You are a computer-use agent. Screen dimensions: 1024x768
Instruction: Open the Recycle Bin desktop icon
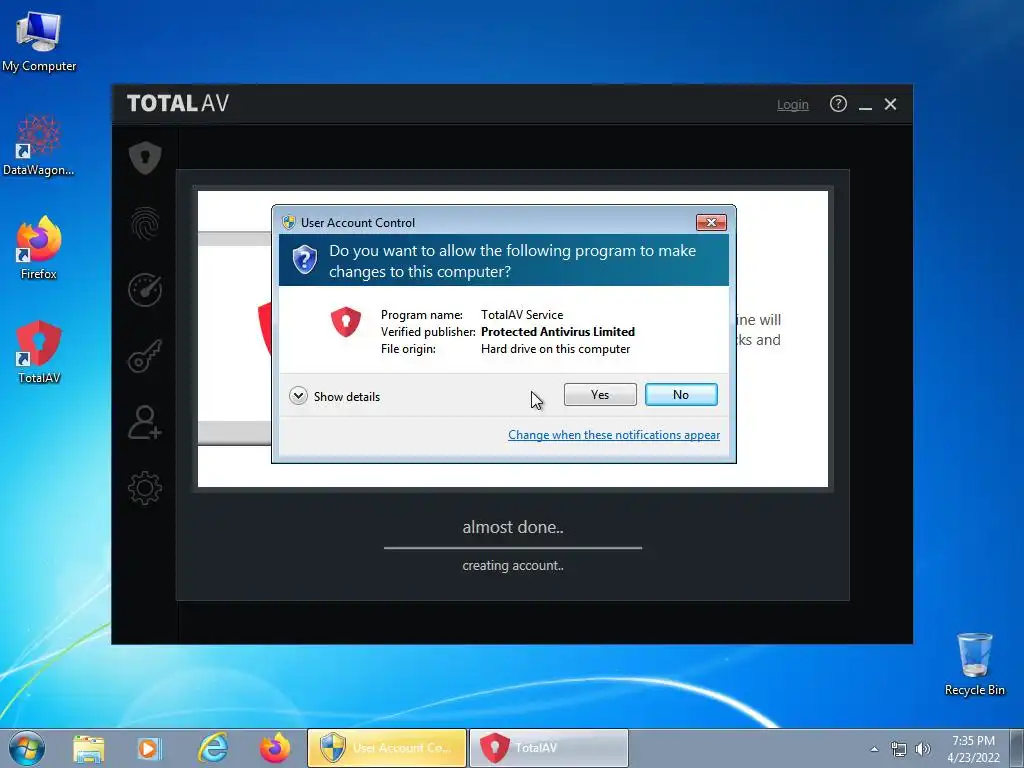click(974, 664)
